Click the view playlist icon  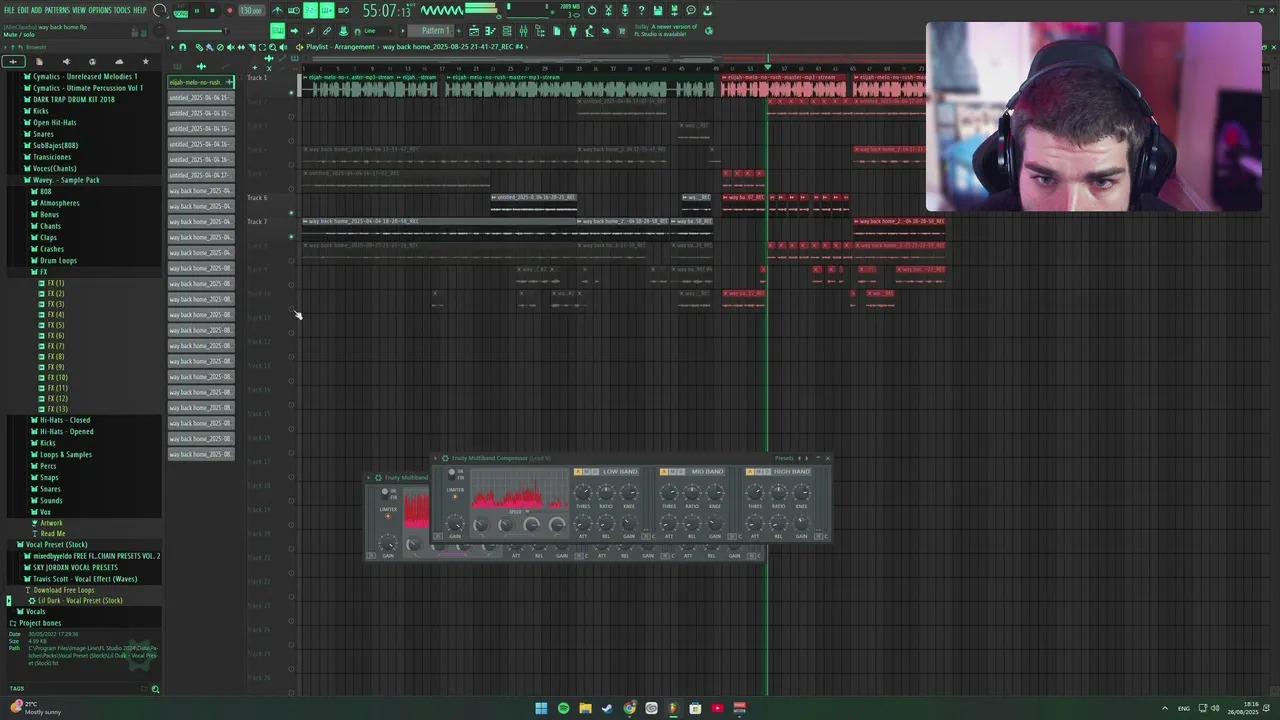click(x=474, y=31)
